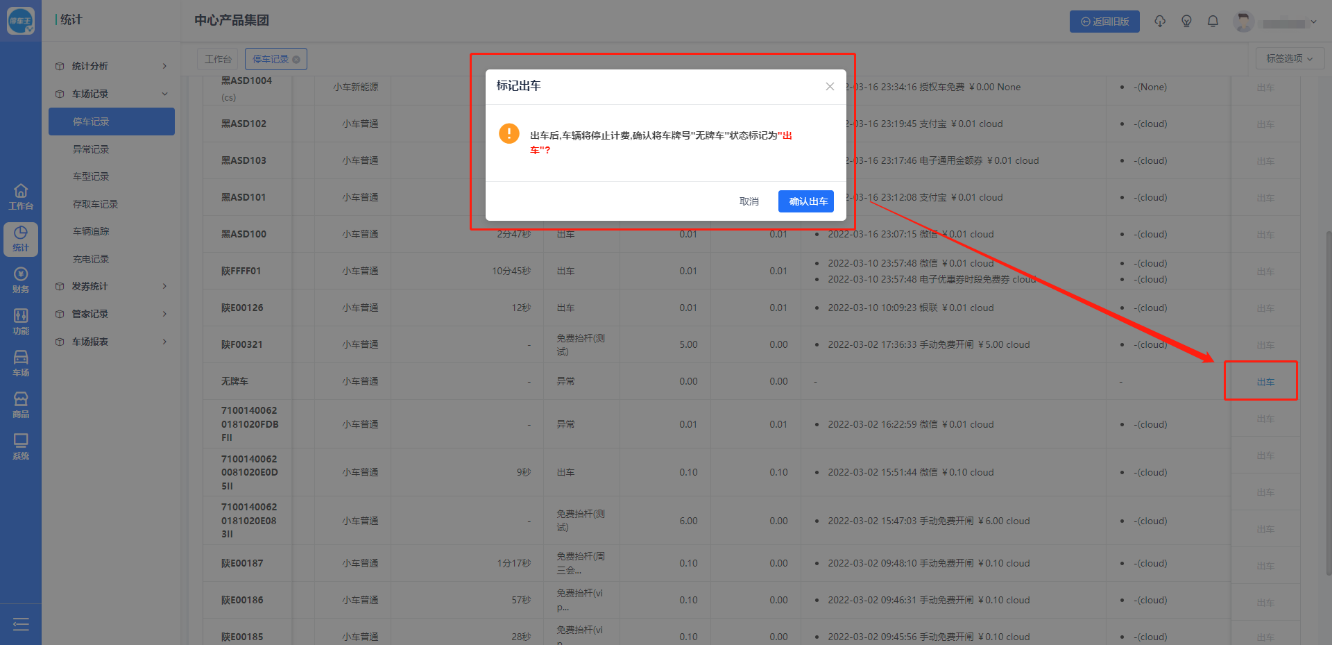This screenshot has width=1332, height=645.
Task: Click the 2022-03-10 10:09:23 银联 payment entry
Action: (x=911, y=308)
